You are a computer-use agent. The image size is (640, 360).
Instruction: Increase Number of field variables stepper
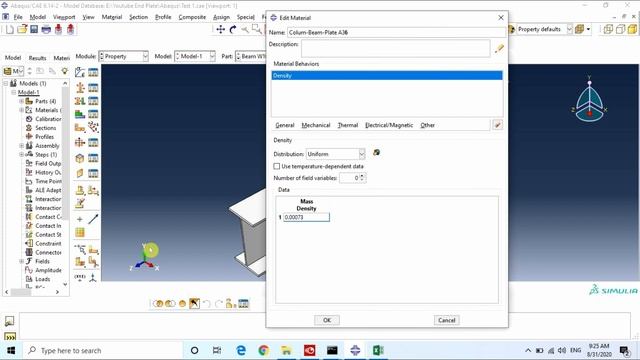[x=362, y=176]
